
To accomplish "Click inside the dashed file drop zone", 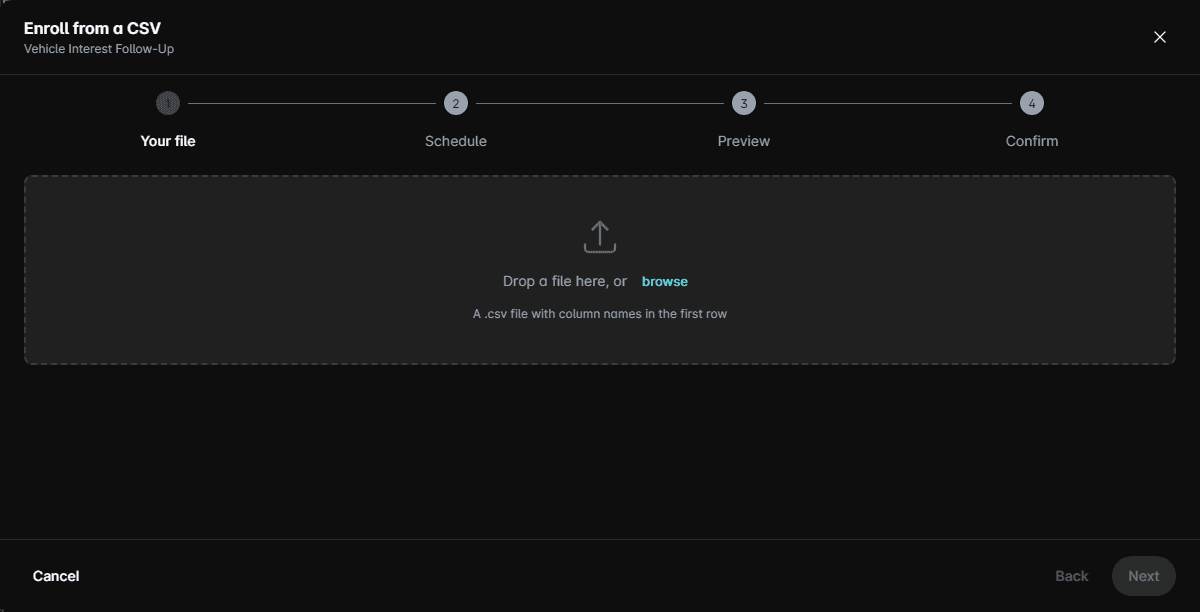I will pos(600,270).
